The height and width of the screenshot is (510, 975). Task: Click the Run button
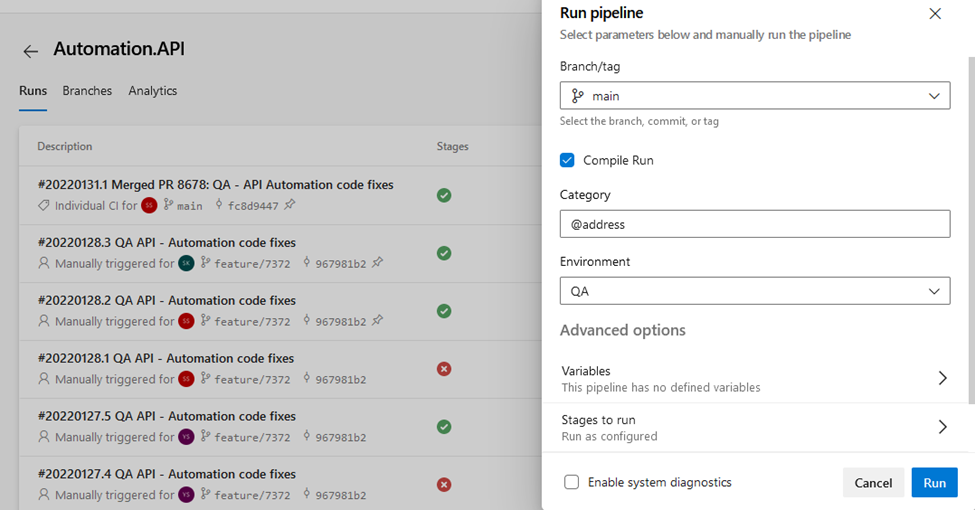(935, 483)
